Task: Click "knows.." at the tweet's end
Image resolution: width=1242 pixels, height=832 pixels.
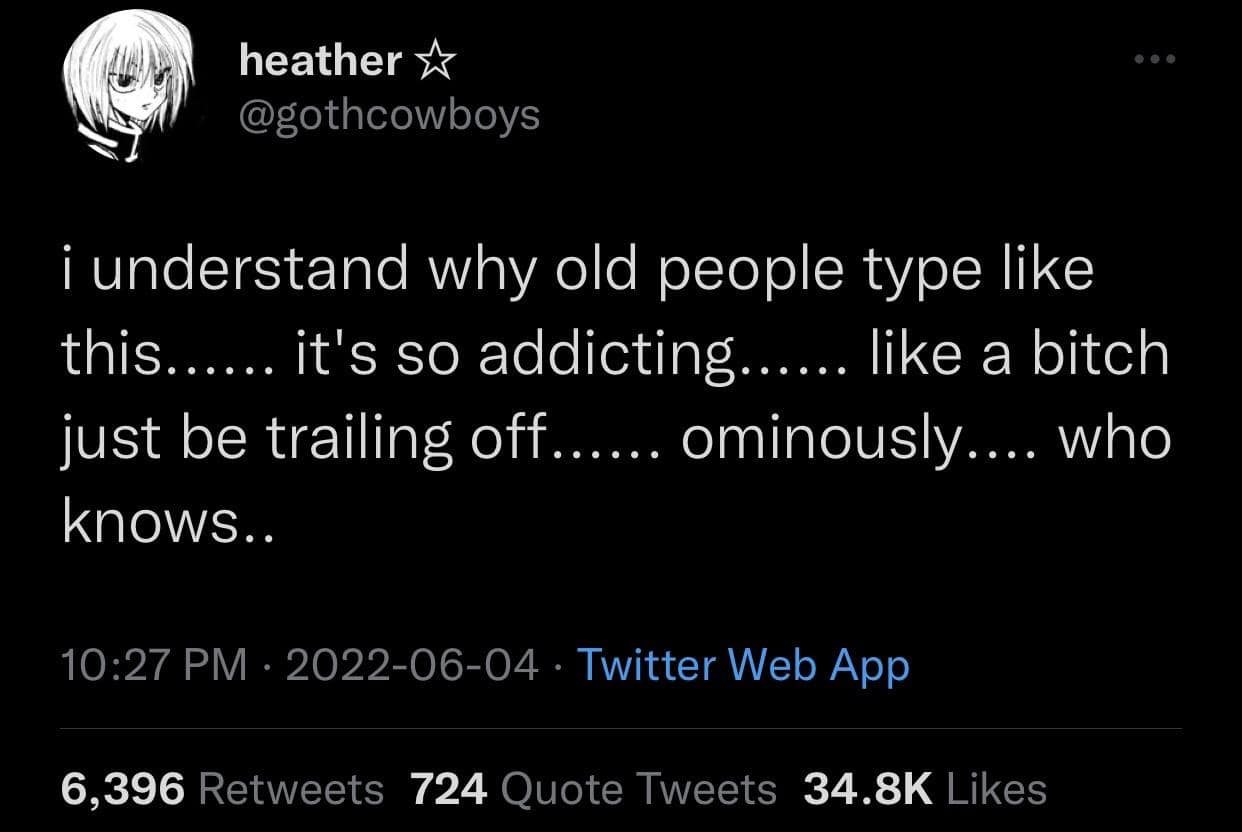Action: [166, 523]
